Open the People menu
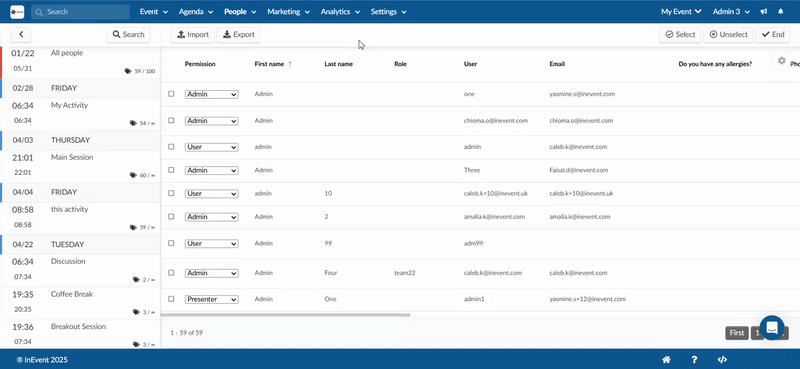 coord(240,12)
